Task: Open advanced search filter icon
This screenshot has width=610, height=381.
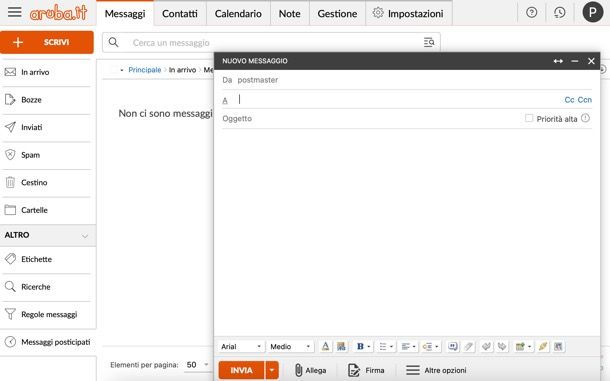Action: pos(429,42)
